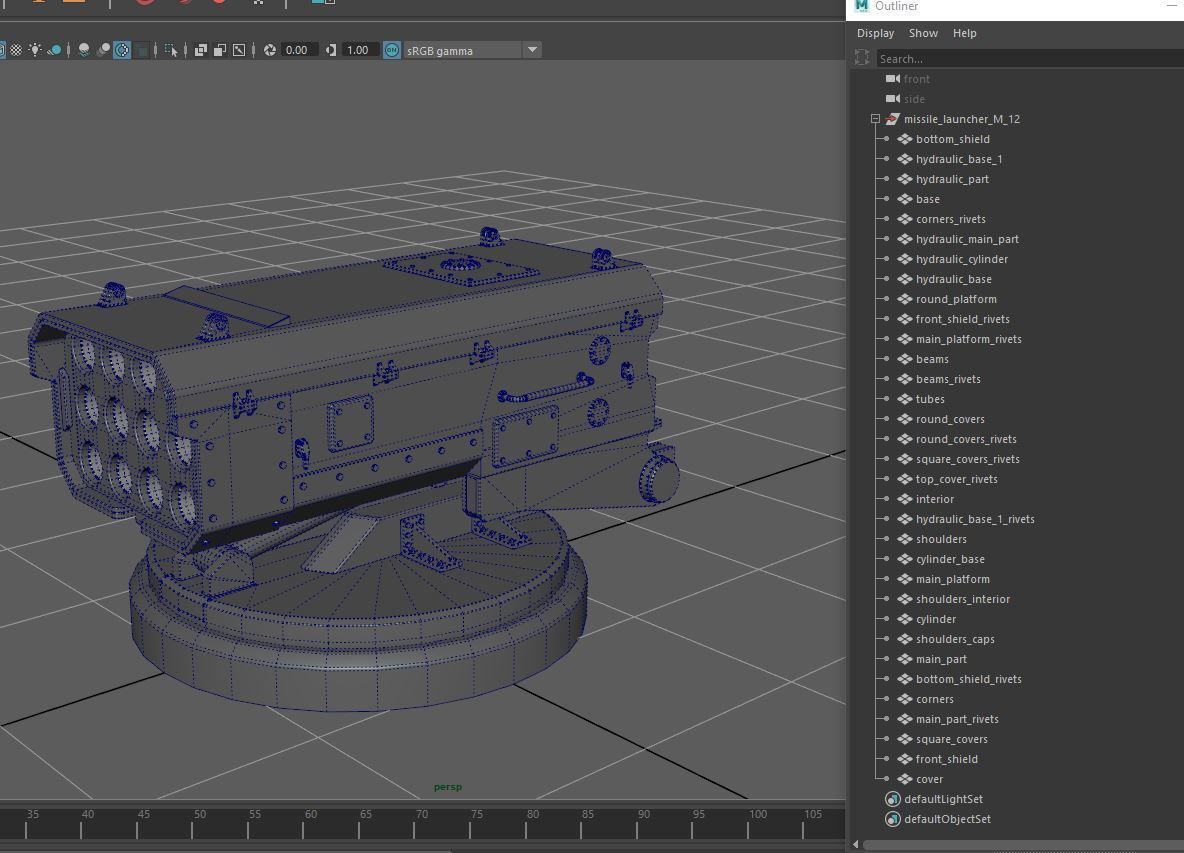Click the mesh icon beside cover

point(905,779)
